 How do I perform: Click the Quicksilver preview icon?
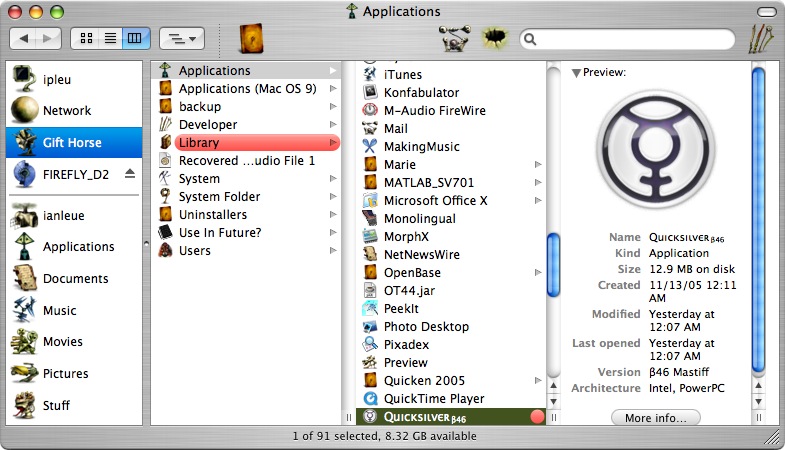click(x=656, y=150)
